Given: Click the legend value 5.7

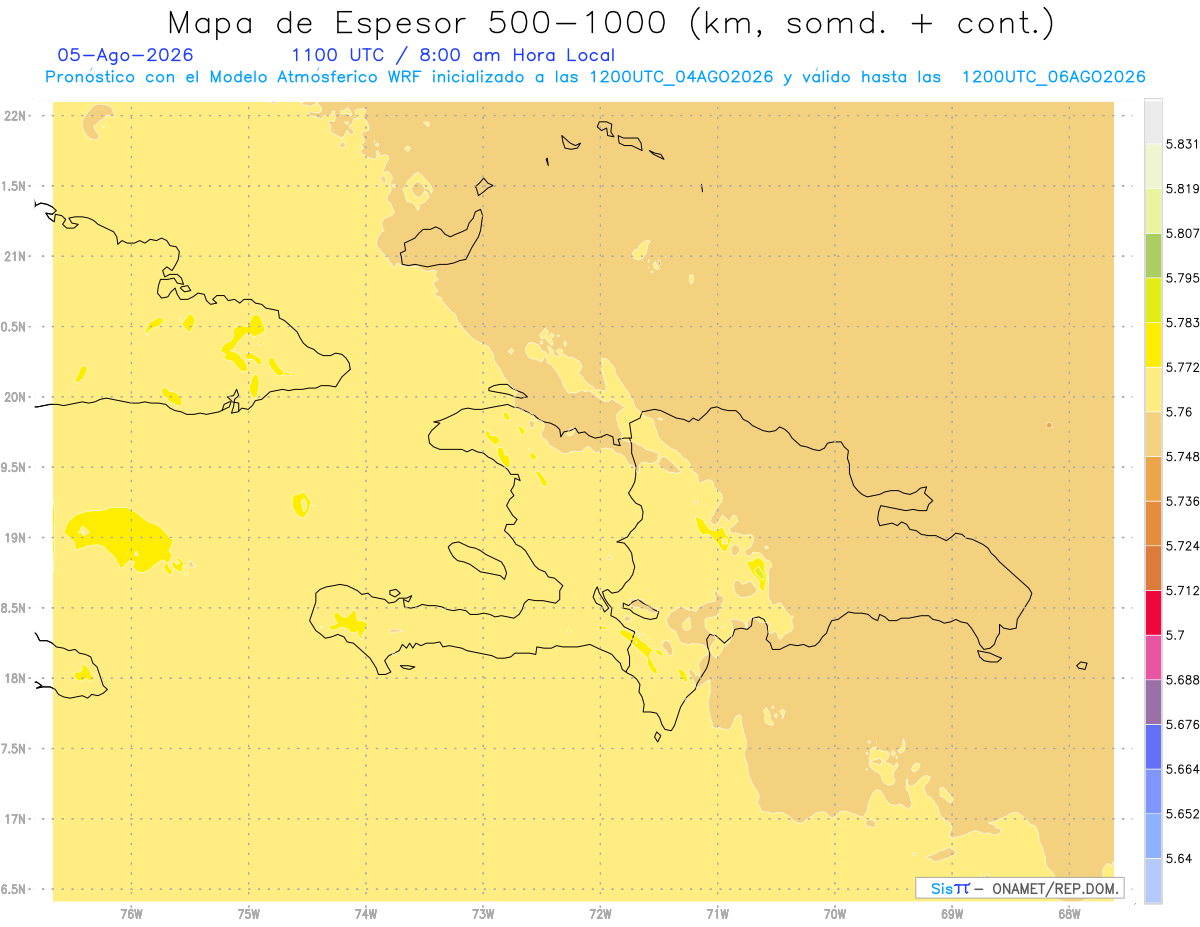Looking at the screenshot, I should pyautogui.click(x=1175, y=635).
